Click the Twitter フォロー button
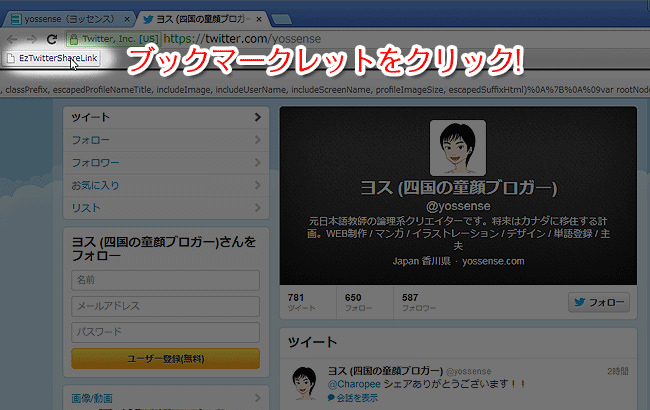Viewport: 650px width, 410px height. pyautogui.click(x=599, y=302)
